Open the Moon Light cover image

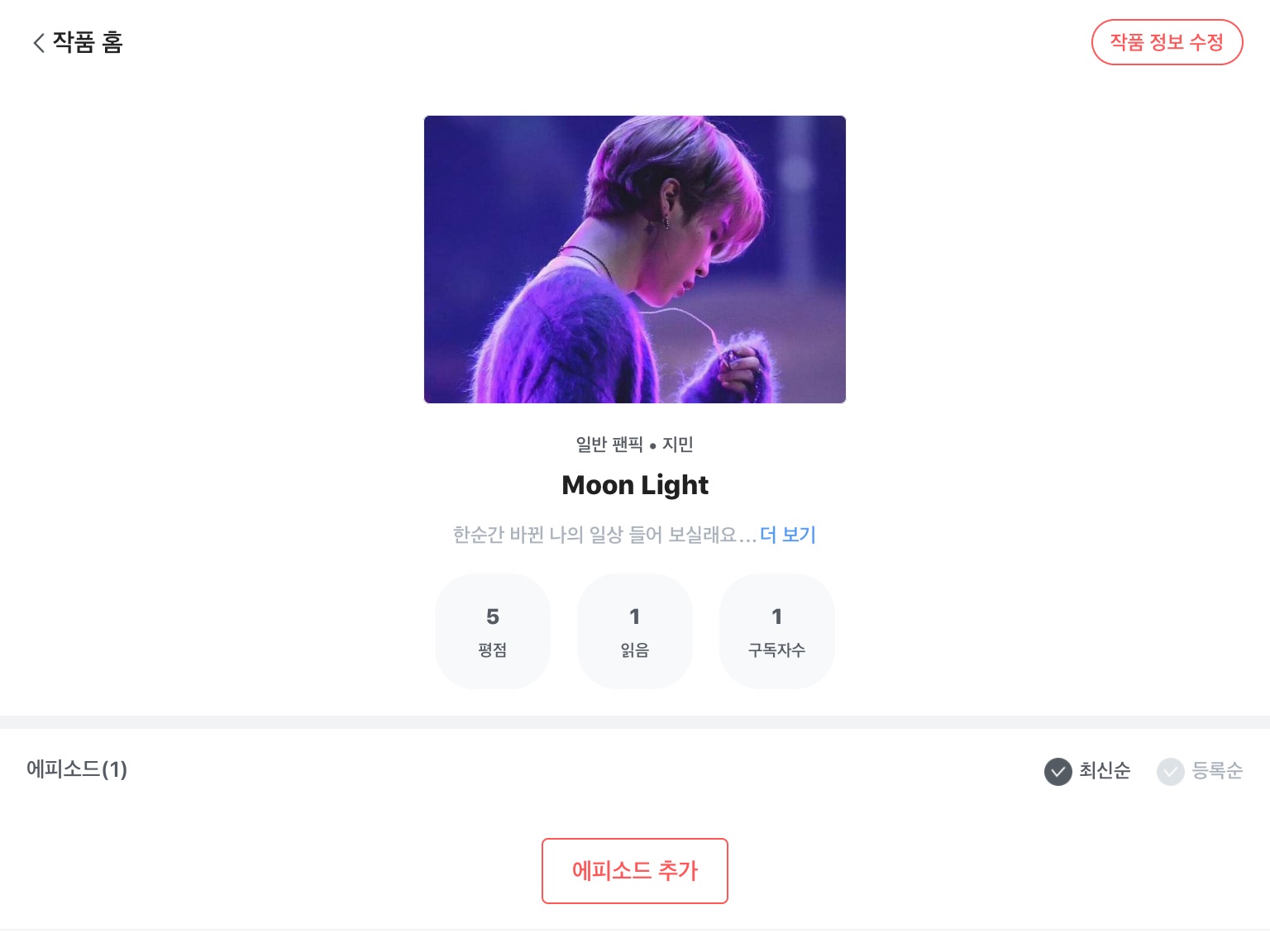click(635, 259)
